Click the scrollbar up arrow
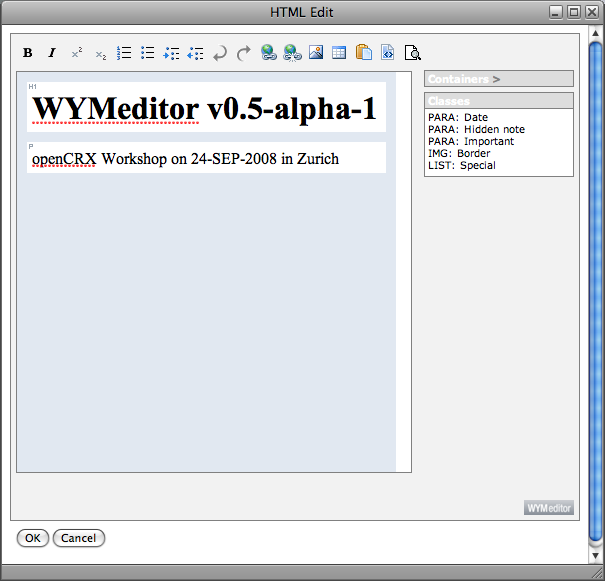 pos(595,33)
